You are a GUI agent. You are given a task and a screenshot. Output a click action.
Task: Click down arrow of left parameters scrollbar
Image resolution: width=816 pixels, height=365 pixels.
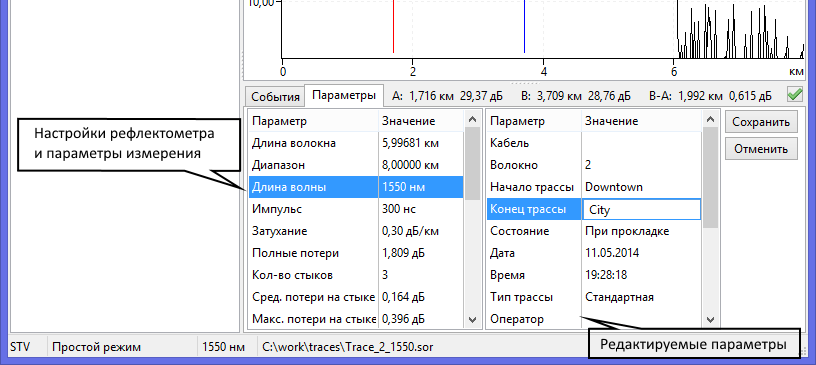tap(473, 319)
